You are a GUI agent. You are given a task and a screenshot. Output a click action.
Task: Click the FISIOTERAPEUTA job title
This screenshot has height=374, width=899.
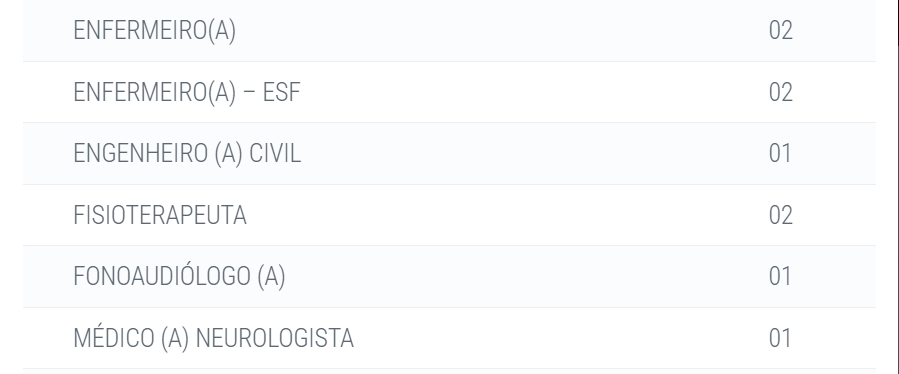coord(160,215)
